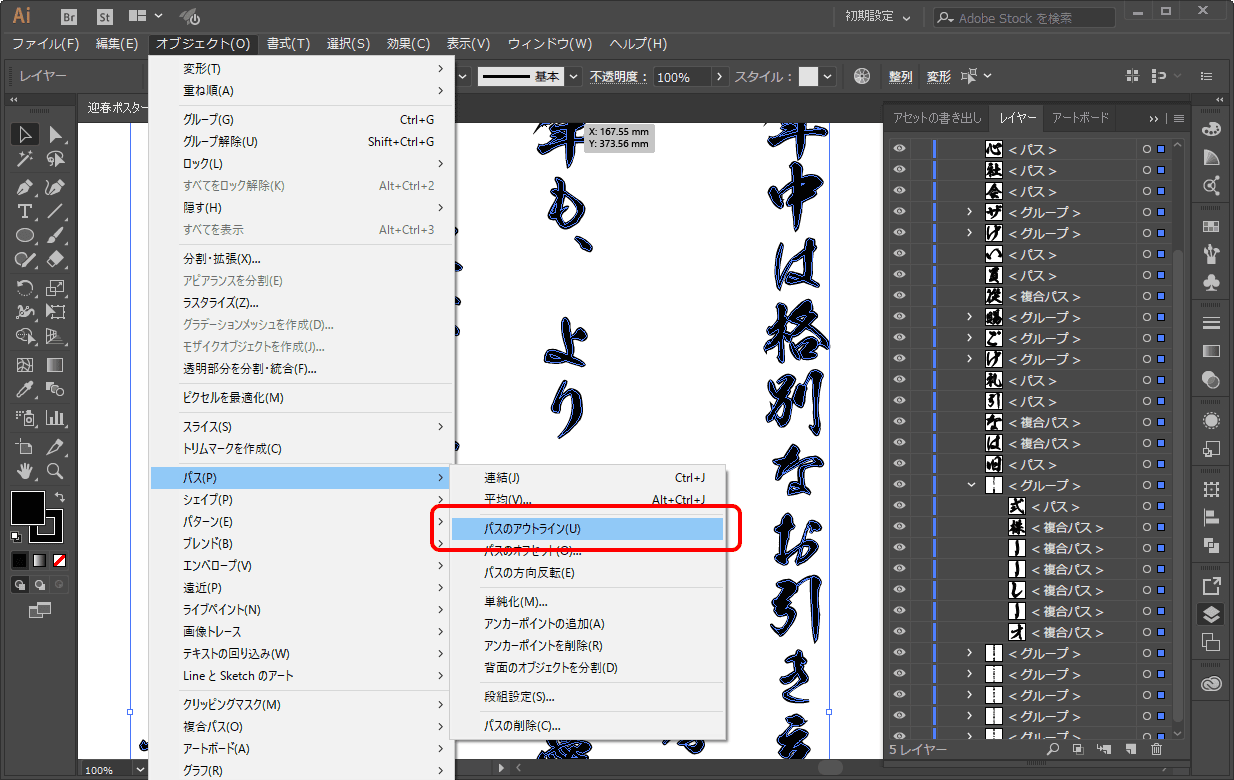This screenshot has height=780, width=1234.
Task: Toggle visibility of the 式 path sublayer
Action: (x=899, y=506)
